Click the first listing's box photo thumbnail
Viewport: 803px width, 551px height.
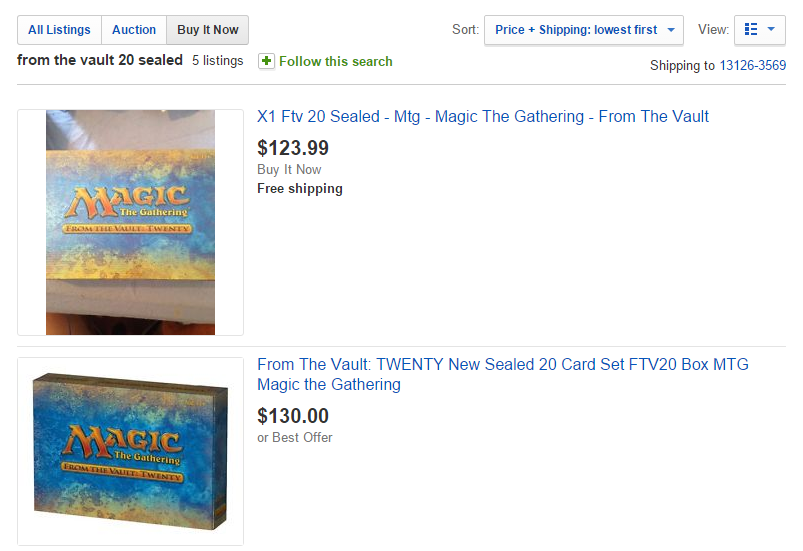(x=131, y=222)
